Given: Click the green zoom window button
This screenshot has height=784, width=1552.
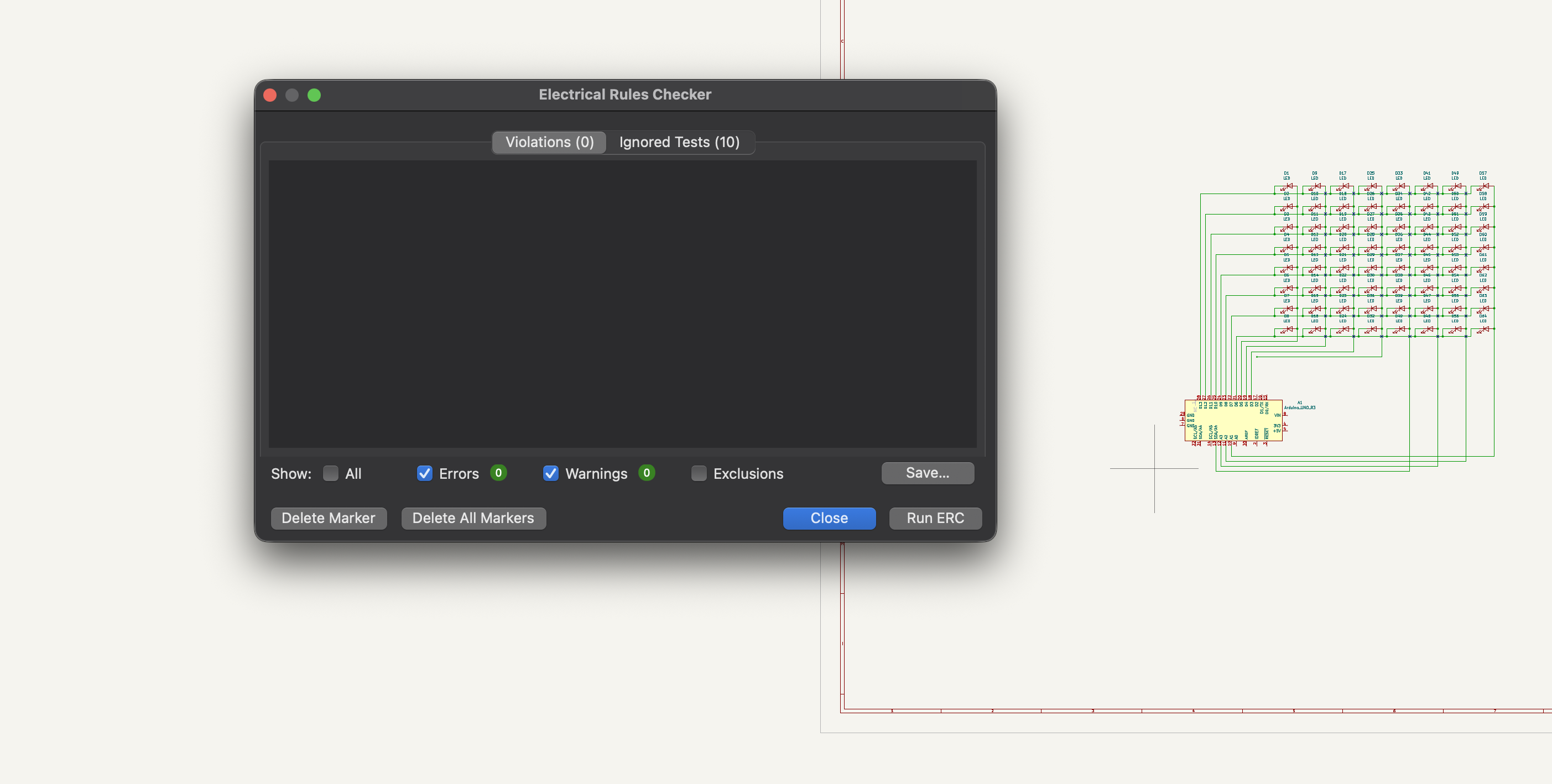Looking at the screenshot, I should 314,95.
